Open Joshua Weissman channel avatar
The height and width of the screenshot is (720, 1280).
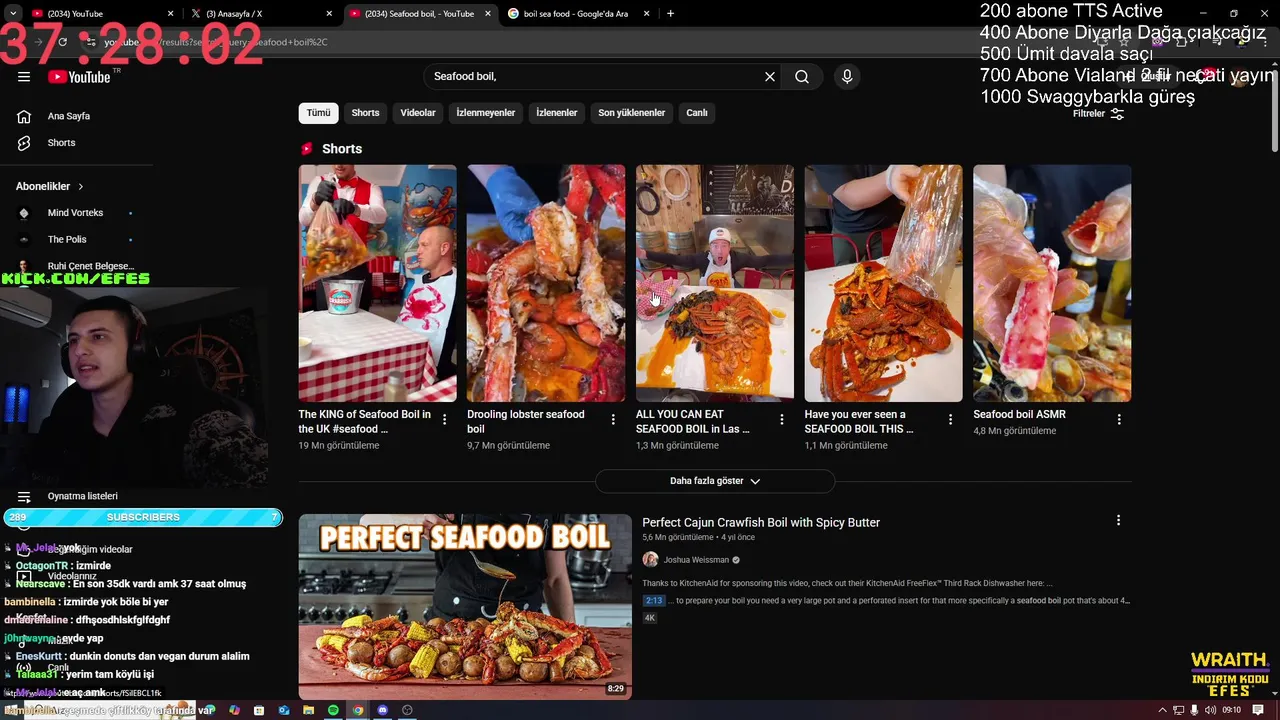tap(650, 560)
